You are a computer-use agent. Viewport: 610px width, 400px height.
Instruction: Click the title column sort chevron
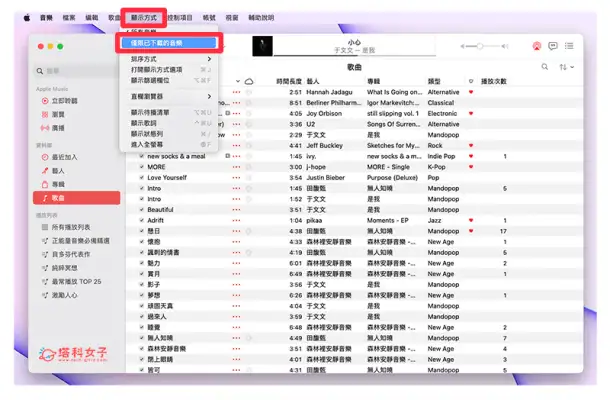[238, 81]
